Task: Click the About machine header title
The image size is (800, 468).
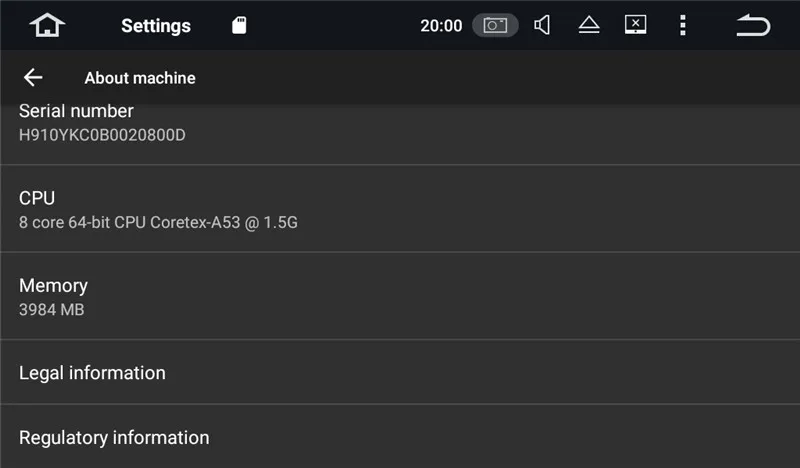Action: click(140, 78)
